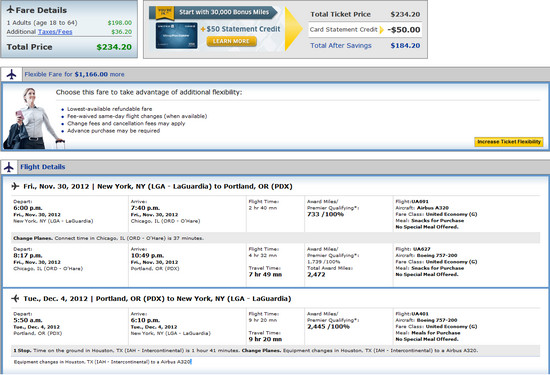Click the yellow arrow next to Card Statement Credit
Viewport: 550px width, 375px height.
pos(382,30)
